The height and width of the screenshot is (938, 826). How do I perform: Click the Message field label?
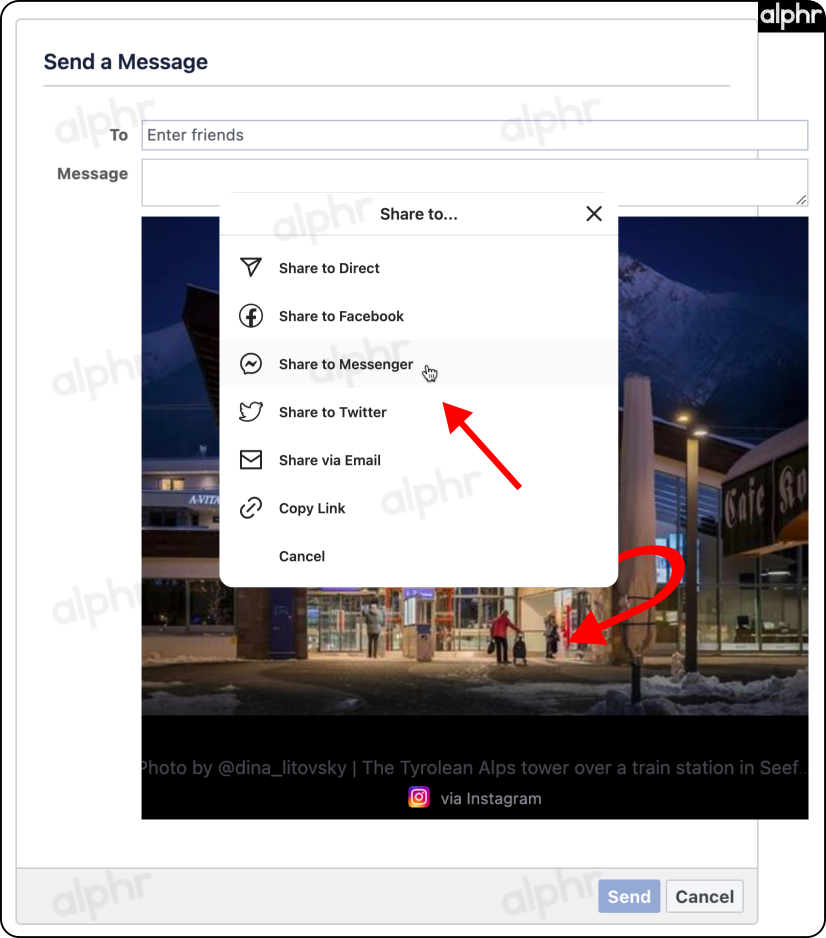(93, 173)
